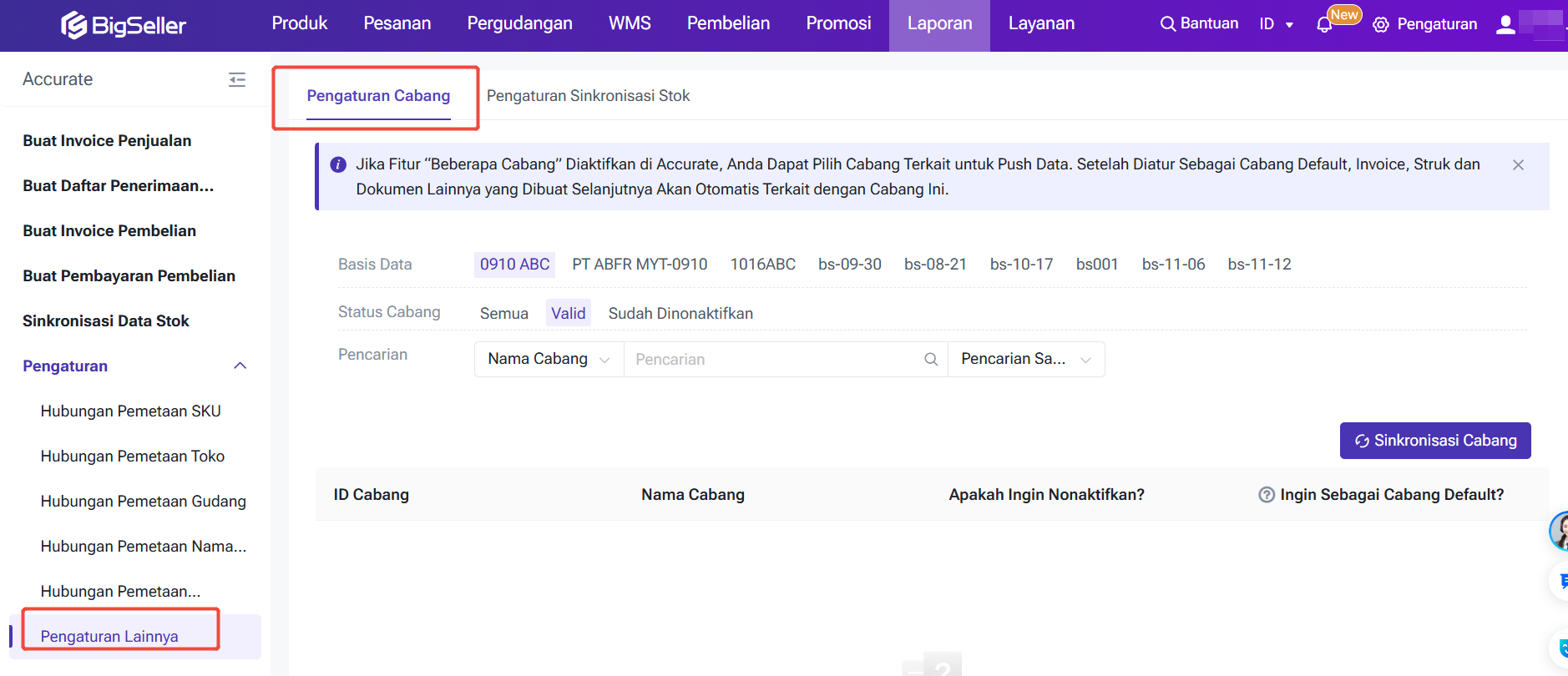Screen dimensions: 1568x676
Task: Click the search magnifier in Pencarian field
Action: (931, 360)
